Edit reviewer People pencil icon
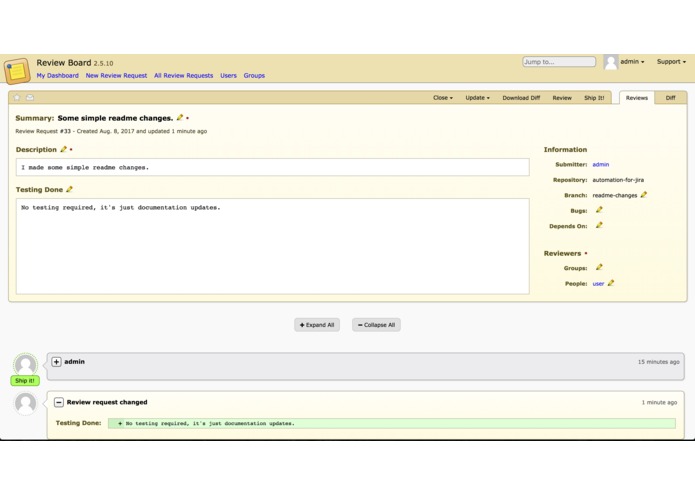The width and height of the screenshot is (695, 494). (x=611, y=283)
